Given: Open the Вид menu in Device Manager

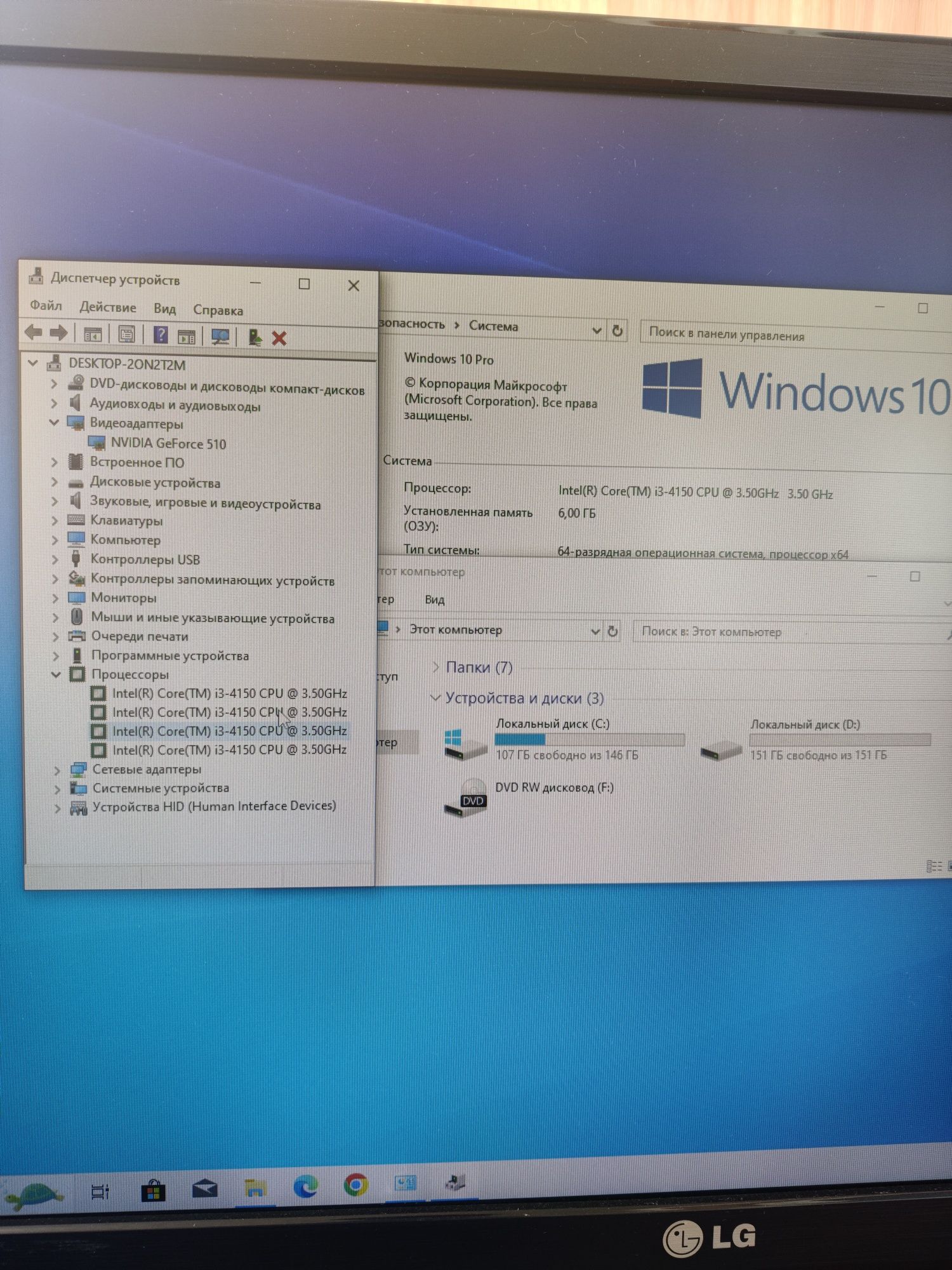Looking at the screenshot, I should click(165, 309).
